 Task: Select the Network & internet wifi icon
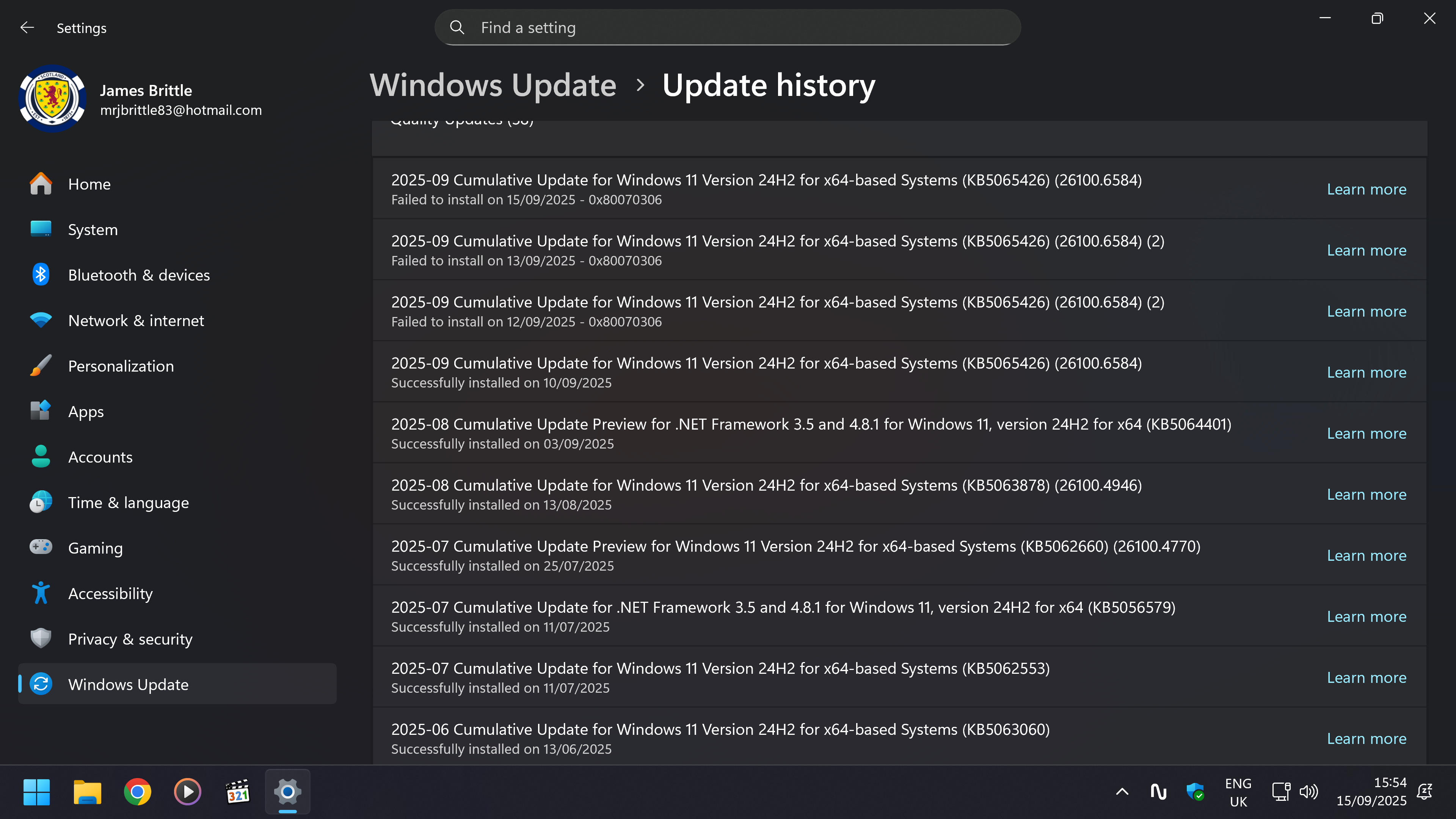[40, 320]
